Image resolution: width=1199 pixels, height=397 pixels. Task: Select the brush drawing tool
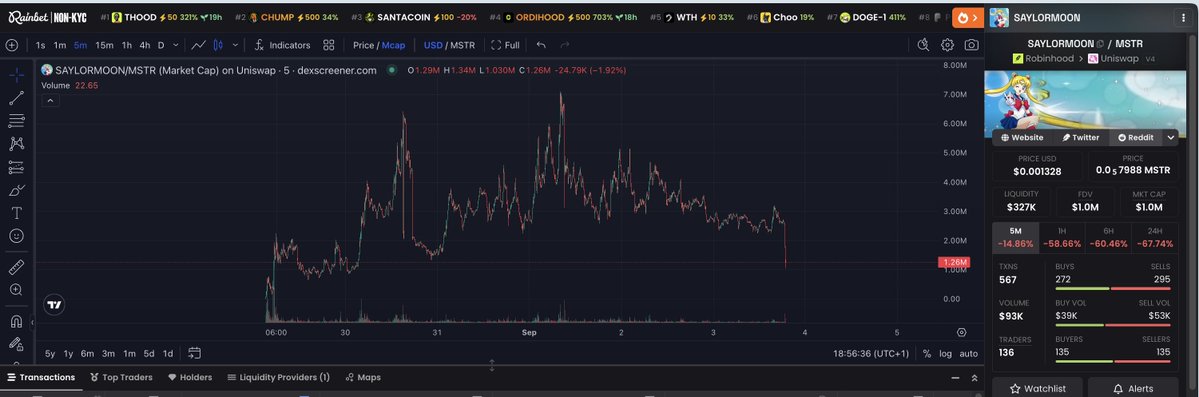click(16, 190)
